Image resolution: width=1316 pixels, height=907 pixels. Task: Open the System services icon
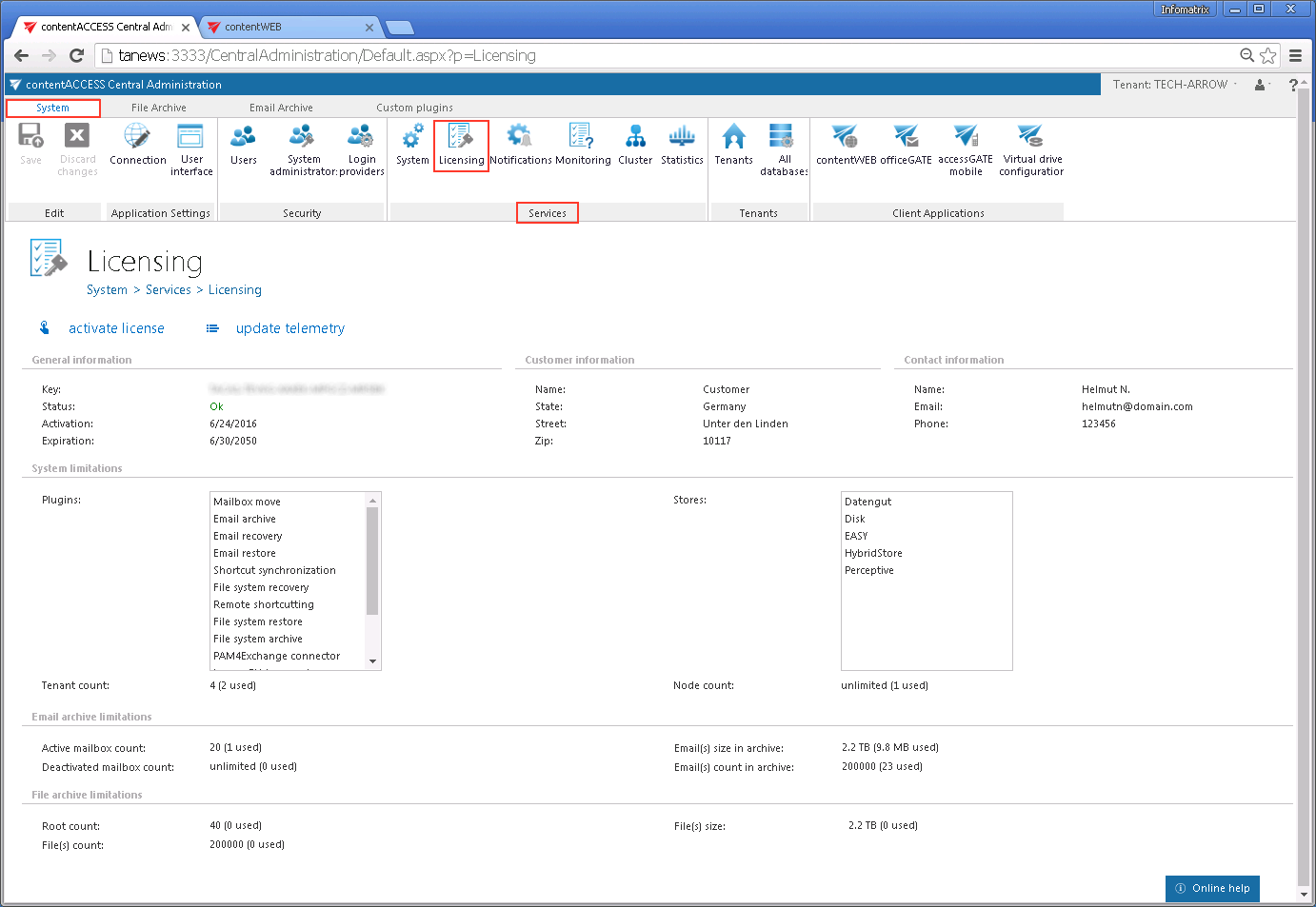click(x=412, y=144)
